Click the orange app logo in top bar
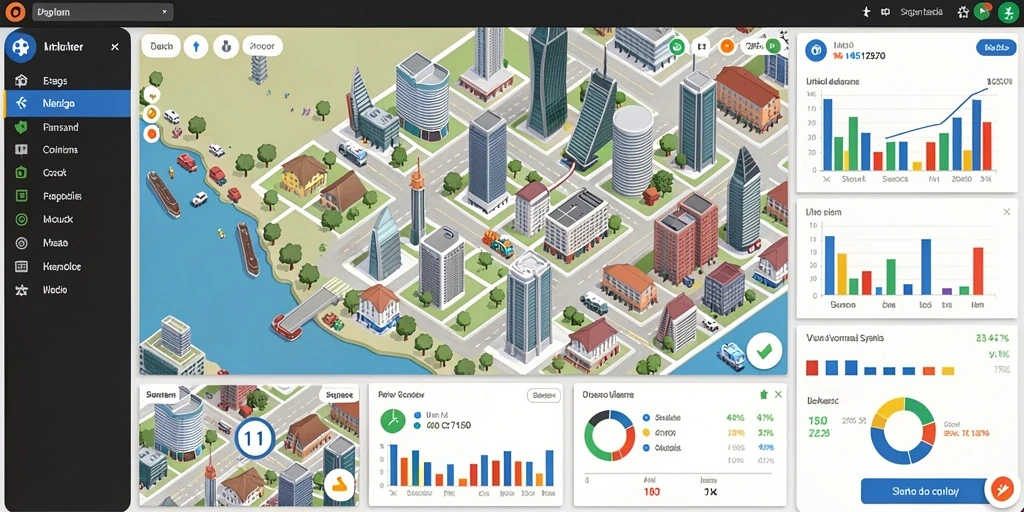This screenshot has height=512, width=1024. tap(14, 12)
